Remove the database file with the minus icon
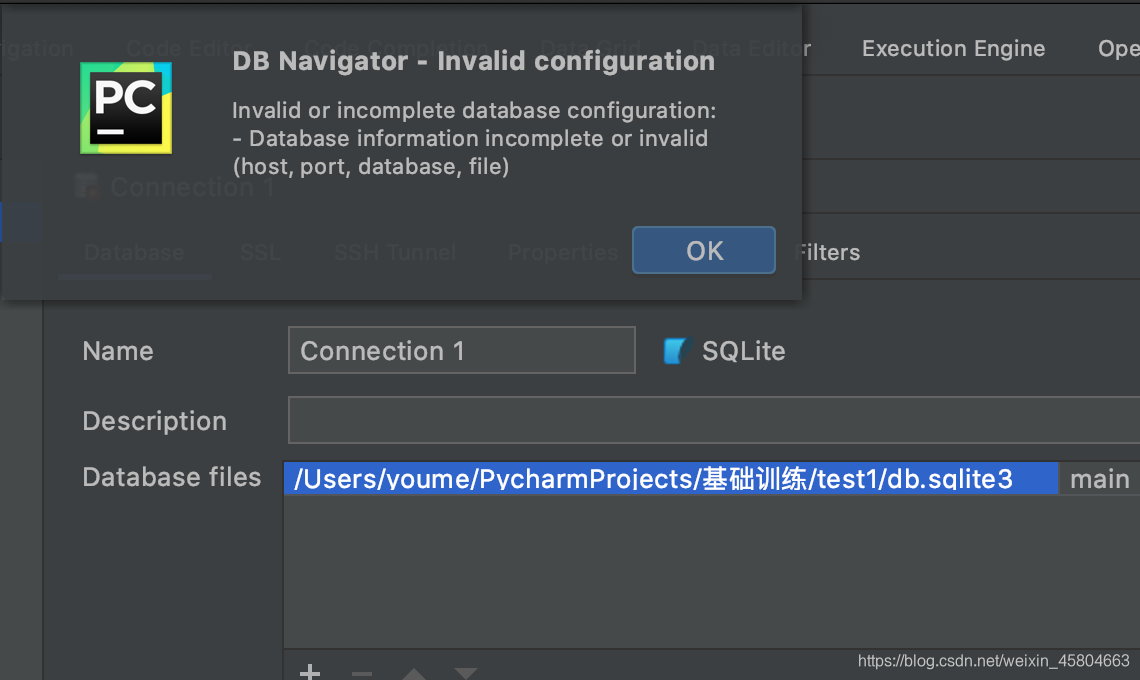 click(x=361, y=673)
